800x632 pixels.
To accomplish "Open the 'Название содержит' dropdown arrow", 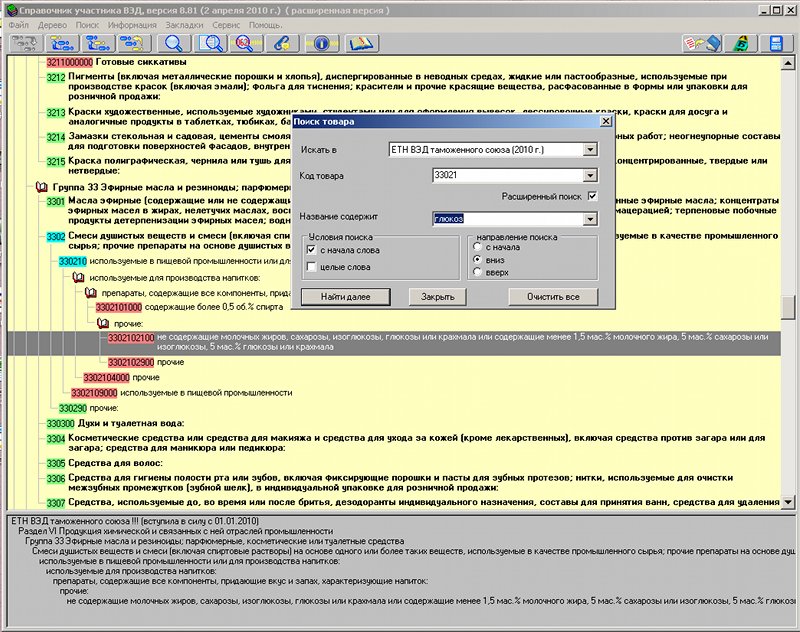I will click(x=590, y=219).
